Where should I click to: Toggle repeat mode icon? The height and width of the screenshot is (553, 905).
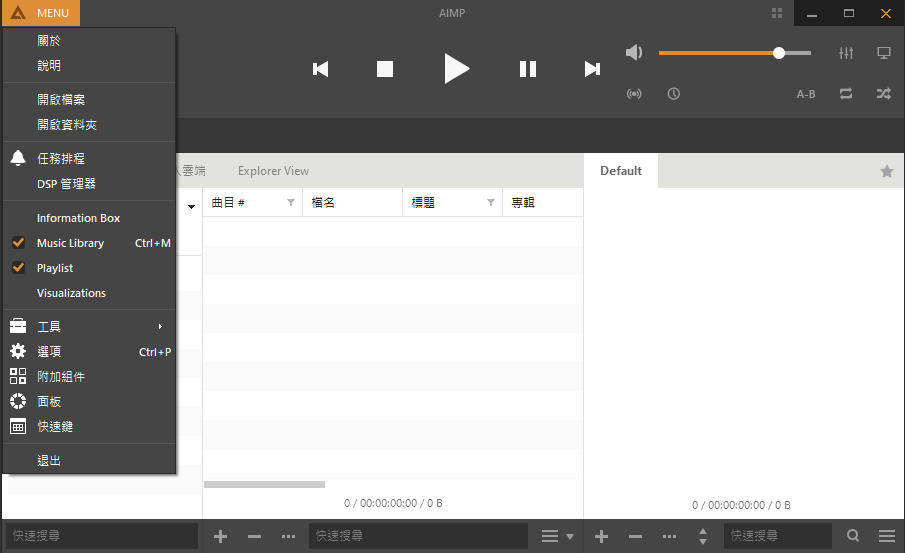(x=846, y=94)
